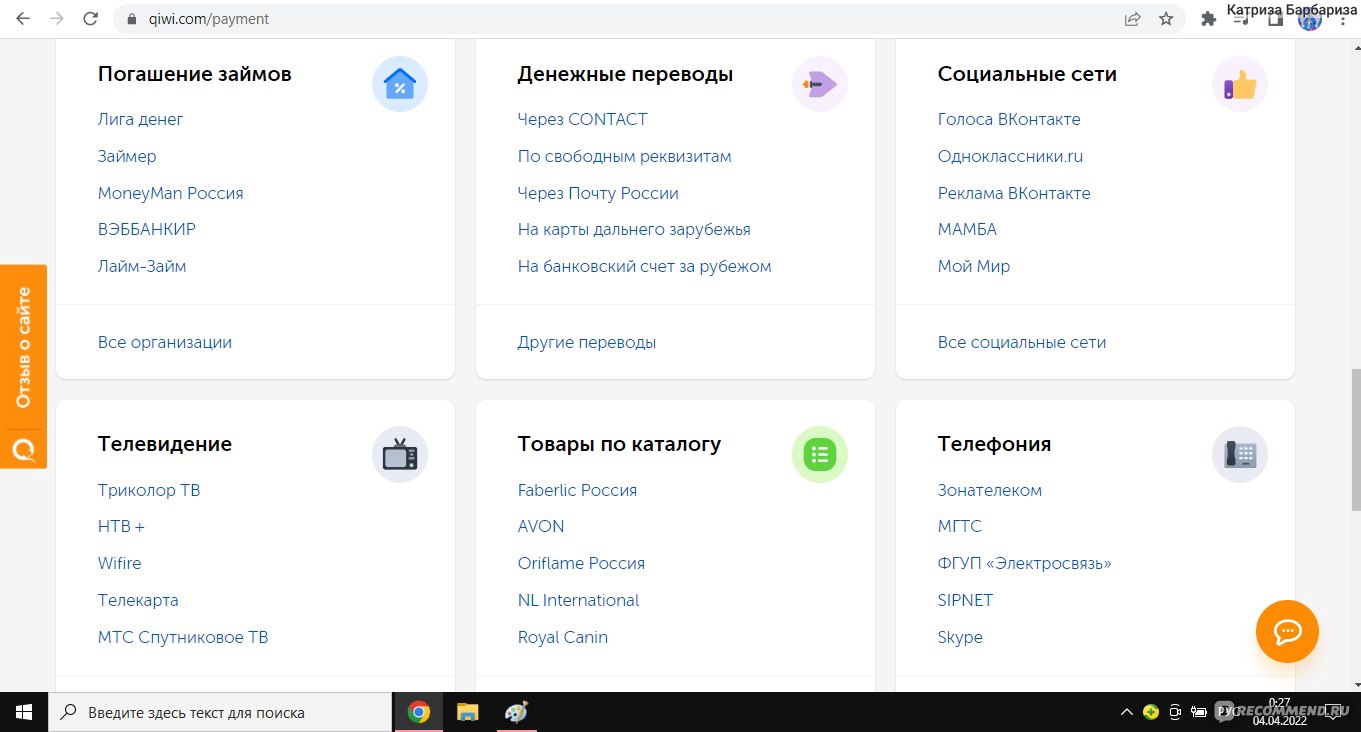Open 'МТС Спутниковое ТВ' payment

[x=183, y=637]
